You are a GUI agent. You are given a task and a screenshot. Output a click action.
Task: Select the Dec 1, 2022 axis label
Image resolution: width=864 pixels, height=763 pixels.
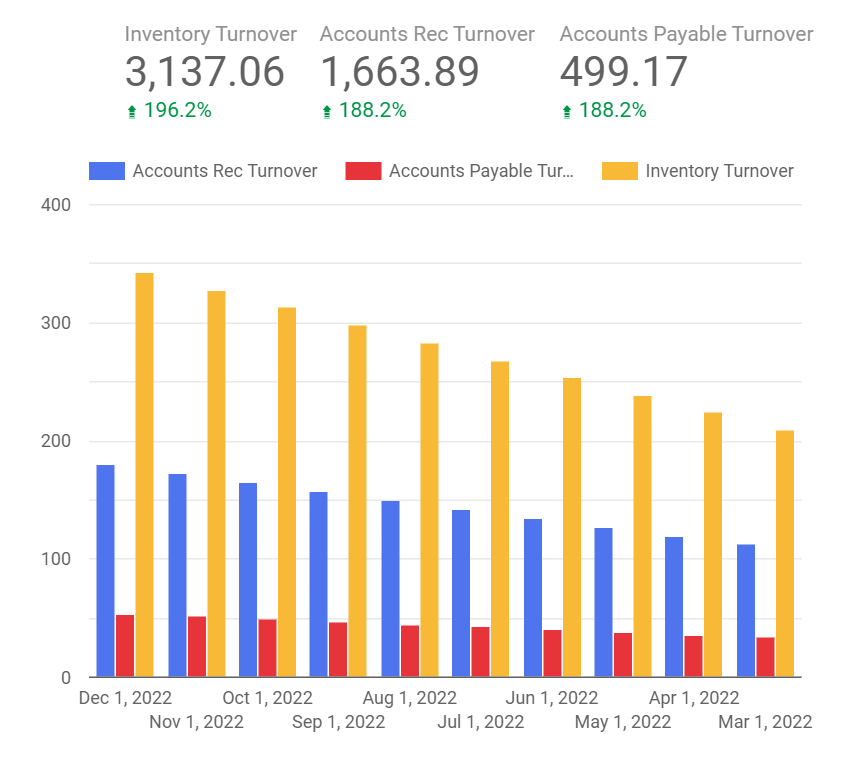(x=125, y=697)
